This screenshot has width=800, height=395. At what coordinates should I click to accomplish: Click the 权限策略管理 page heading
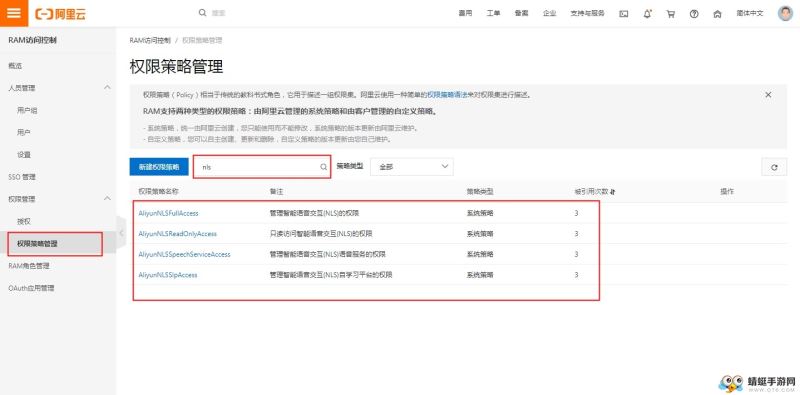click(x=177, y=67)
